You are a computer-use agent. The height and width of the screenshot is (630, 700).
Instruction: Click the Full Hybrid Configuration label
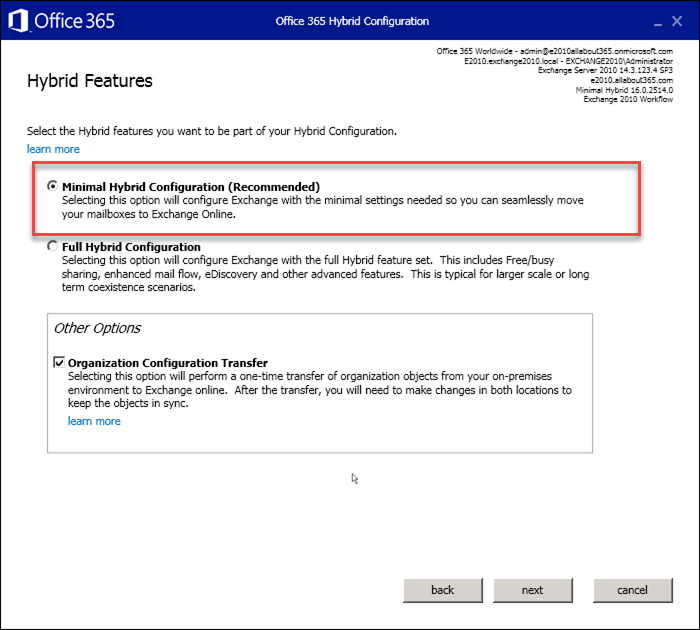click(x=131, y=247)
